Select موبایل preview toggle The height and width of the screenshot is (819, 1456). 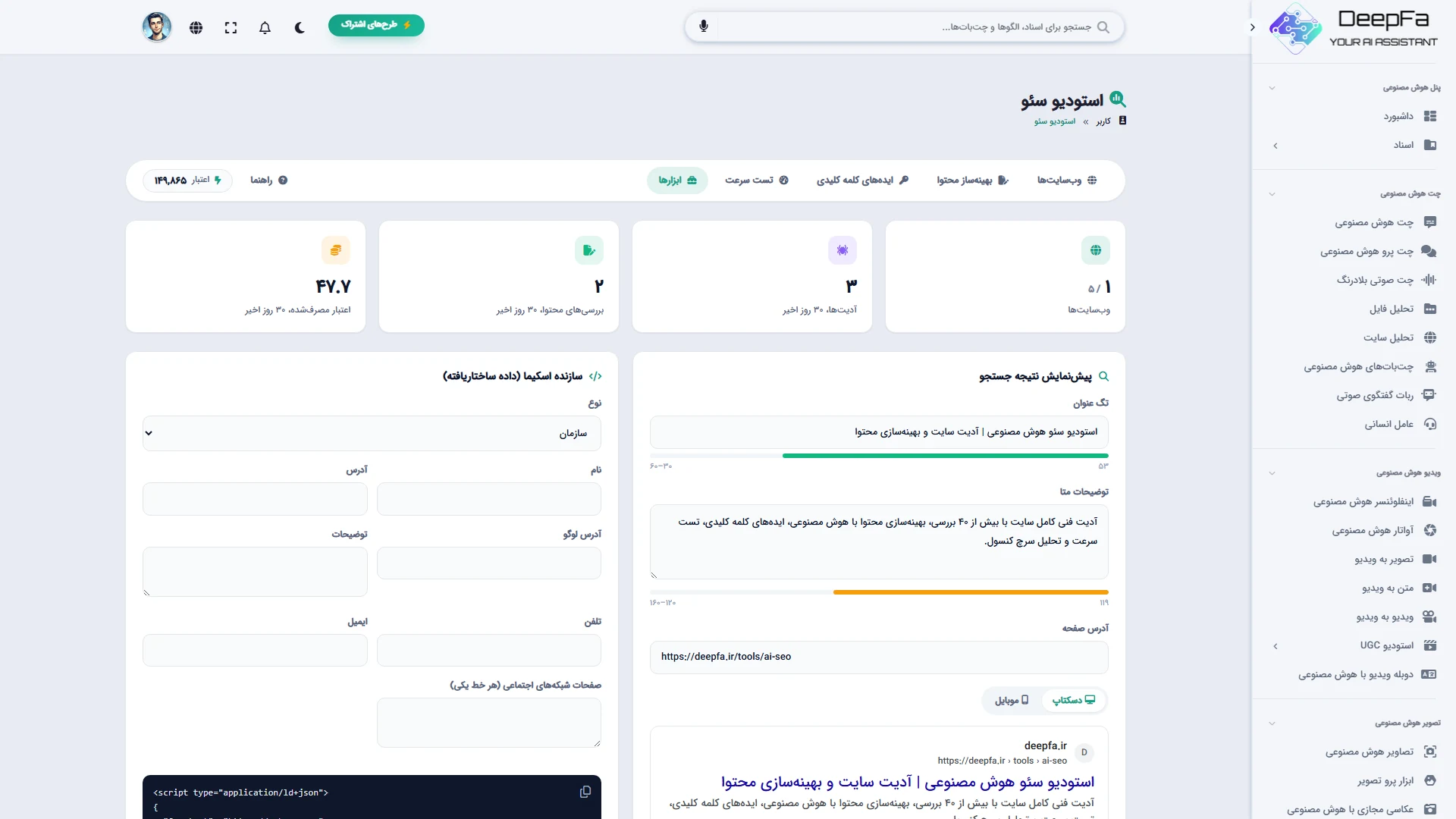tap(1012, 701)
